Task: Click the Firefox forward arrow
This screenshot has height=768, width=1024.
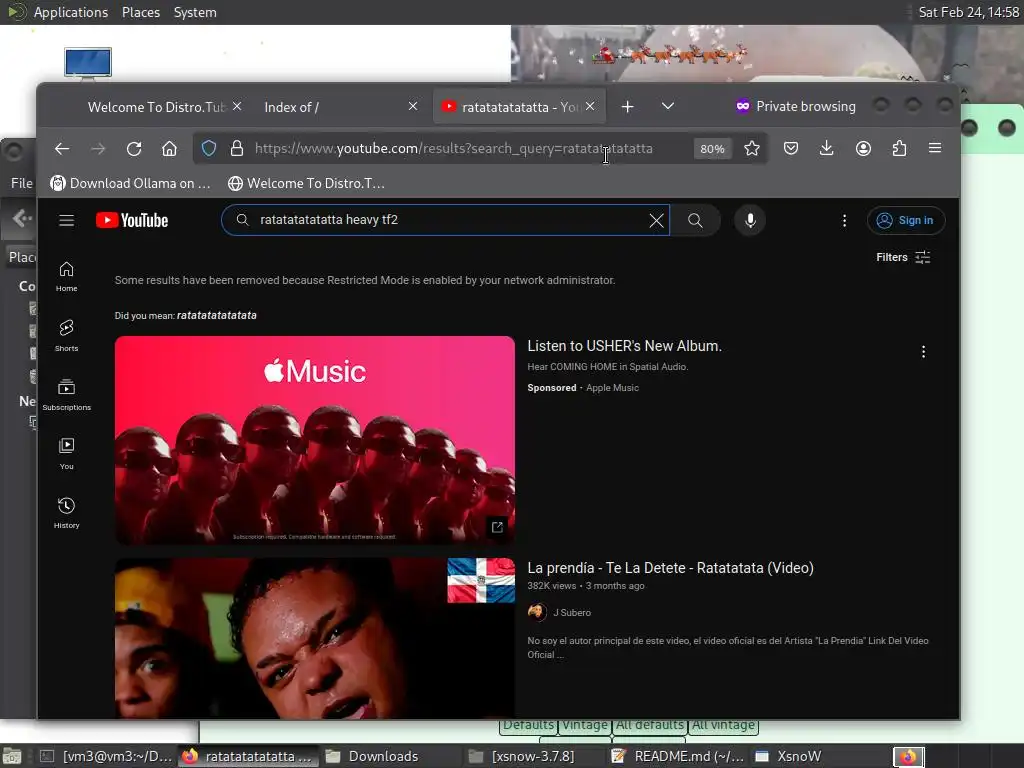Action: (x=98, y=149)
